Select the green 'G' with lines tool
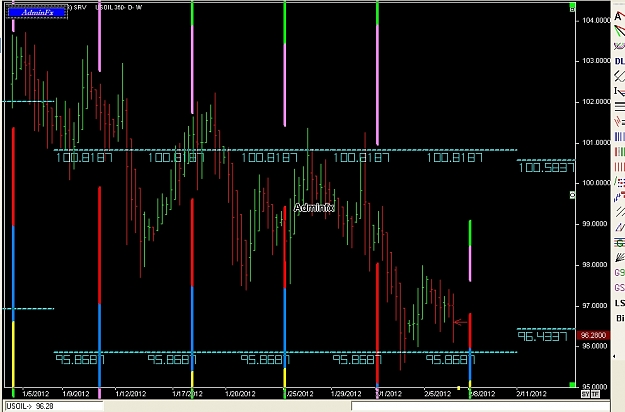Viewport: 625px width, 412px height. 619,243
